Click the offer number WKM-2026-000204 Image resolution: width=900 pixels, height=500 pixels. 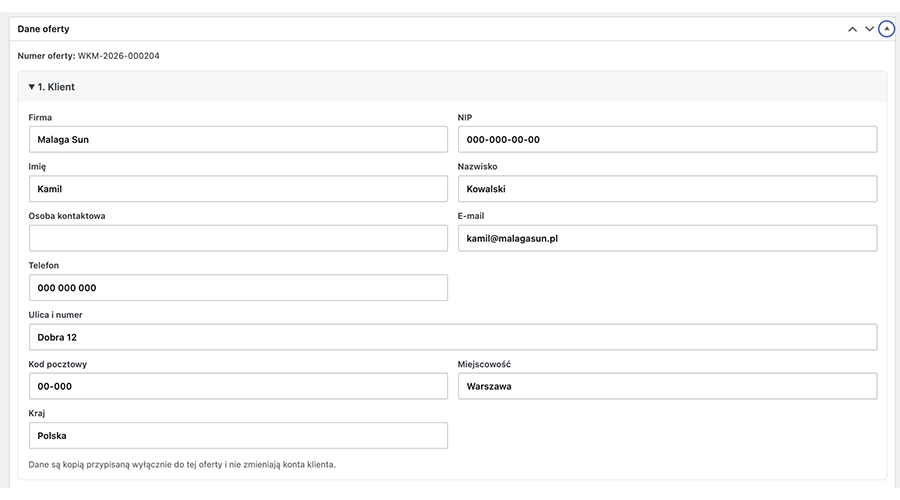coord(119,56)
